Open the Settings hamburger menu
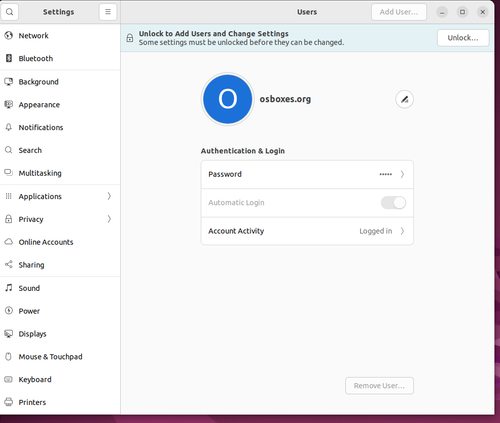The width and height of the screenshot is (500, 423). click(108, 12)
